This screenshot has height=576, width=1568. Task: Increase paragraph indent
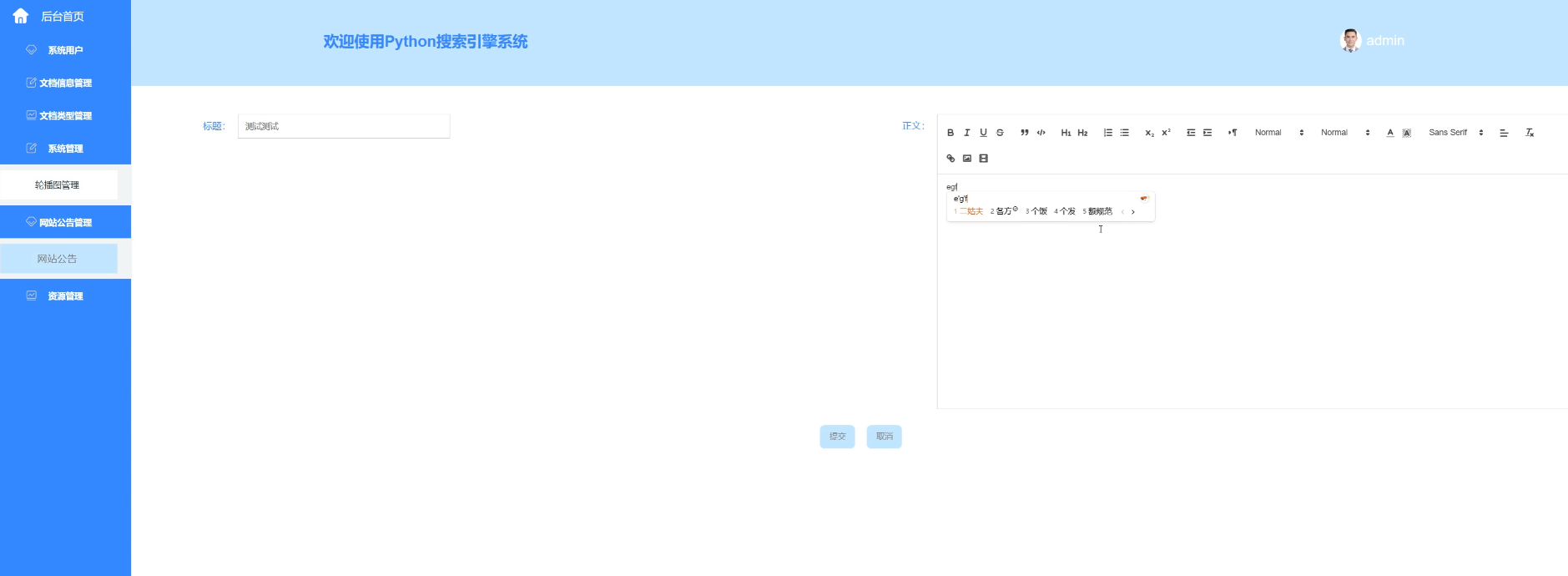click(1208, 133)
